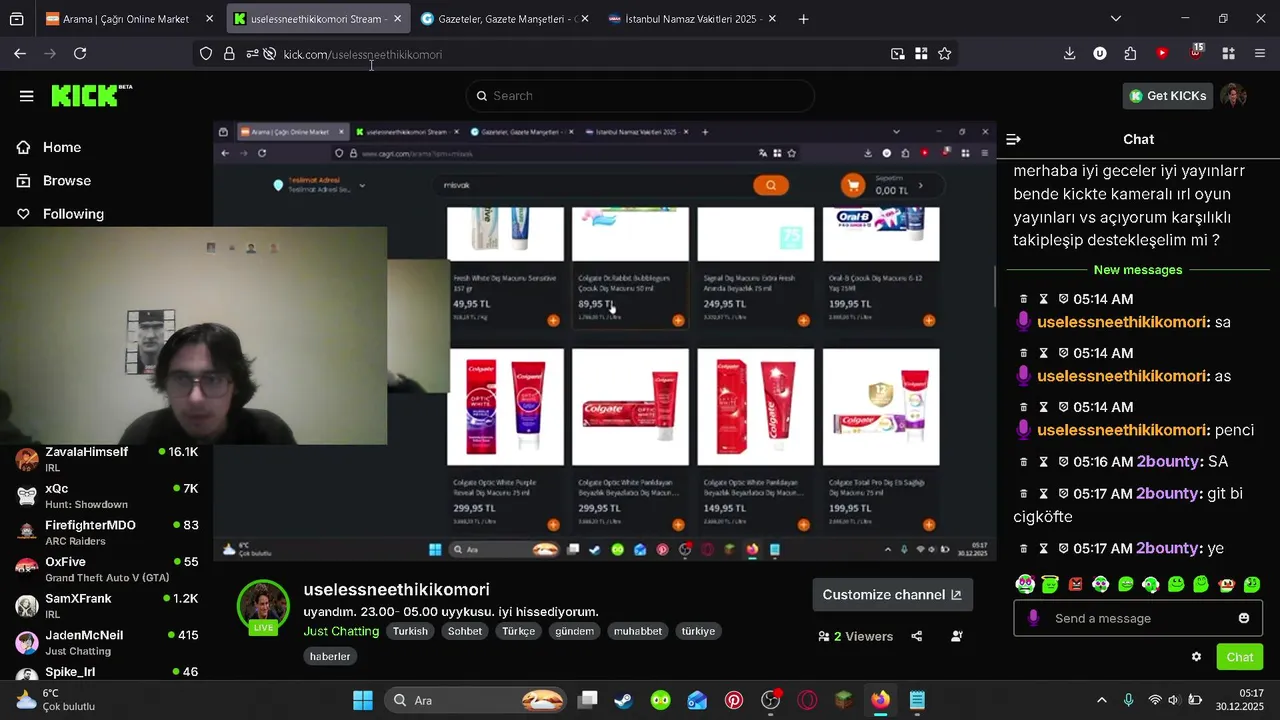Click the red YouTube extension icon
The height and width of the screenshot is (720, 1280).
click(1162, 54)
